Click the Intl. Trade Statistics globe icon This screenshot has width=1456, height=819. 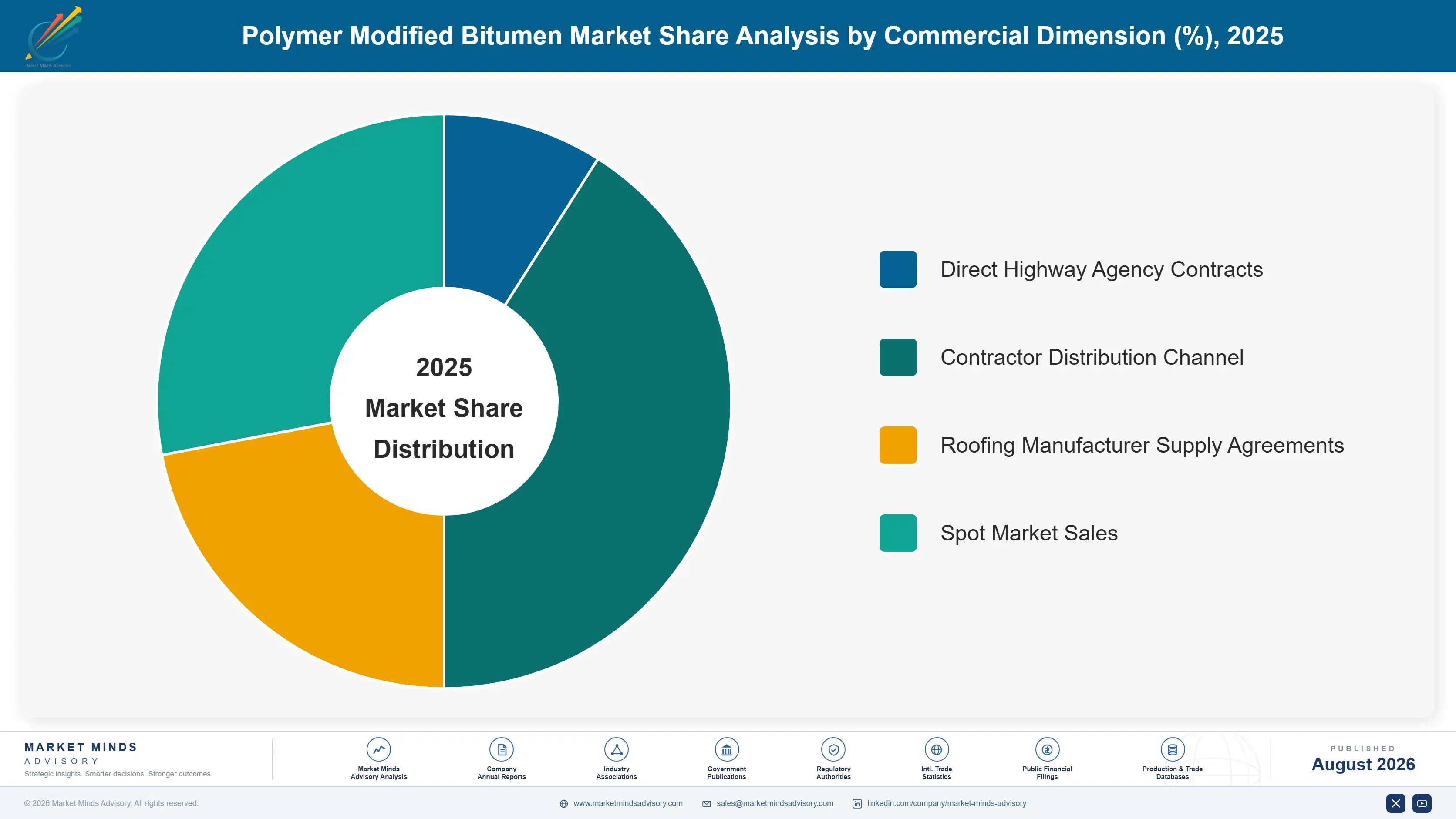(937, 749)
